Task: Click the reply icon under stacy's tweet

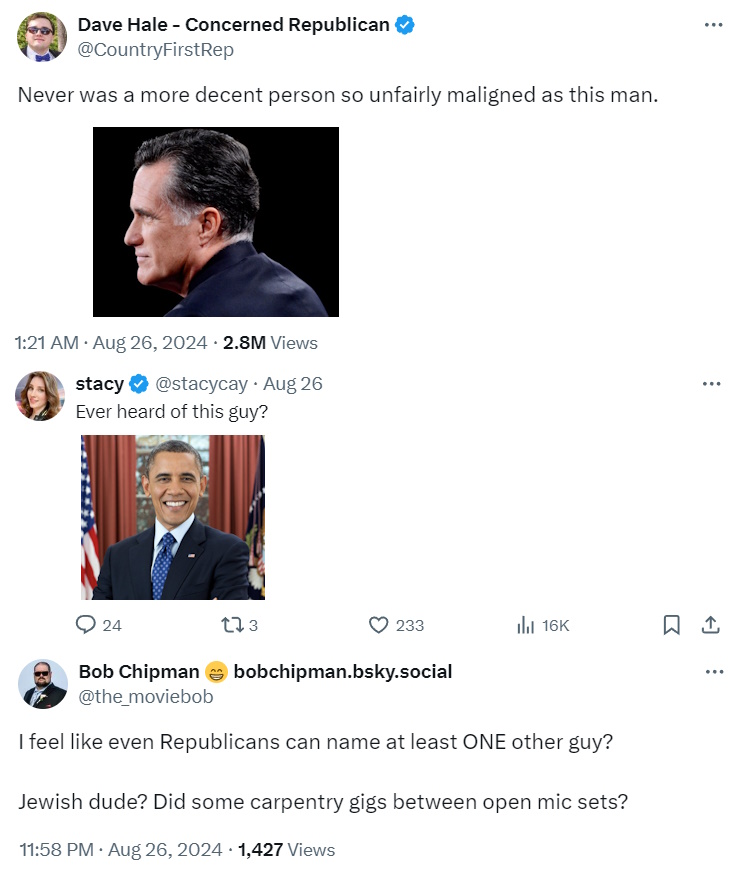Action: click(87, 625)
